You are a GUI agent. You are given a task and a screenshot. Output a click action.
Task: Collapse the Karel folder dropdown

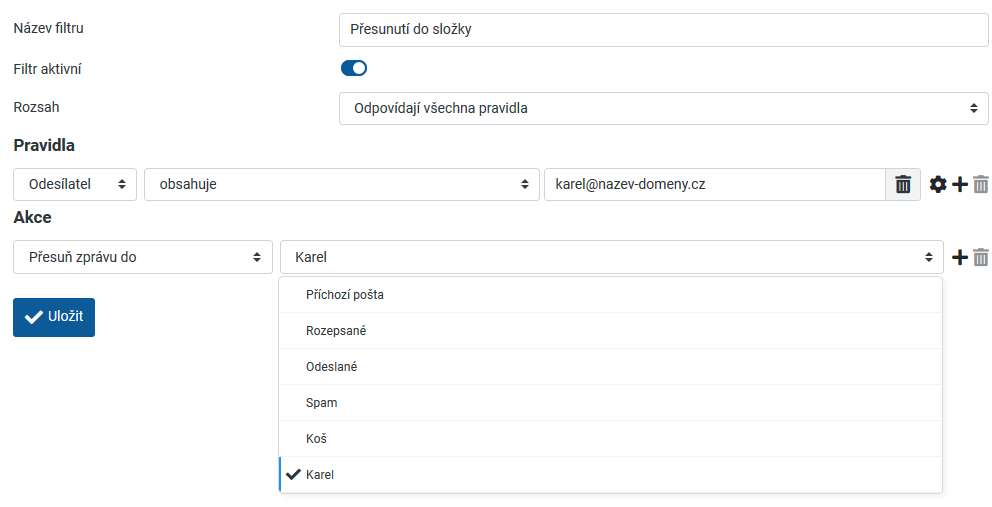click(x=611, y=257)
